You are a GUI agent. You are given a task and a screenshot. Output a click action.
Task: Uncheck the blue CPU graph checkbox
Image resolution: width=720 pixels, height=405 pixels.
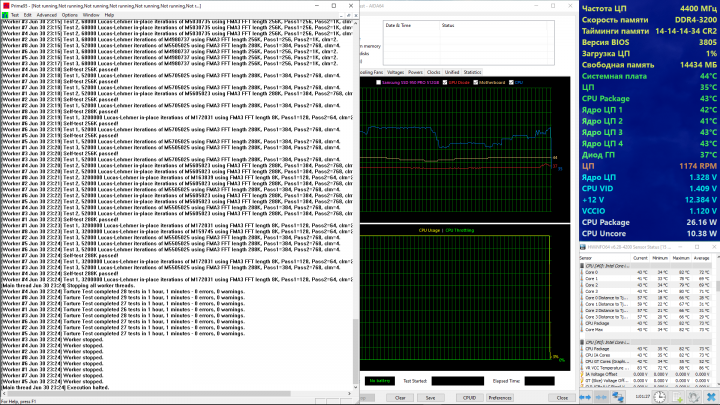(x=511, y=83)
